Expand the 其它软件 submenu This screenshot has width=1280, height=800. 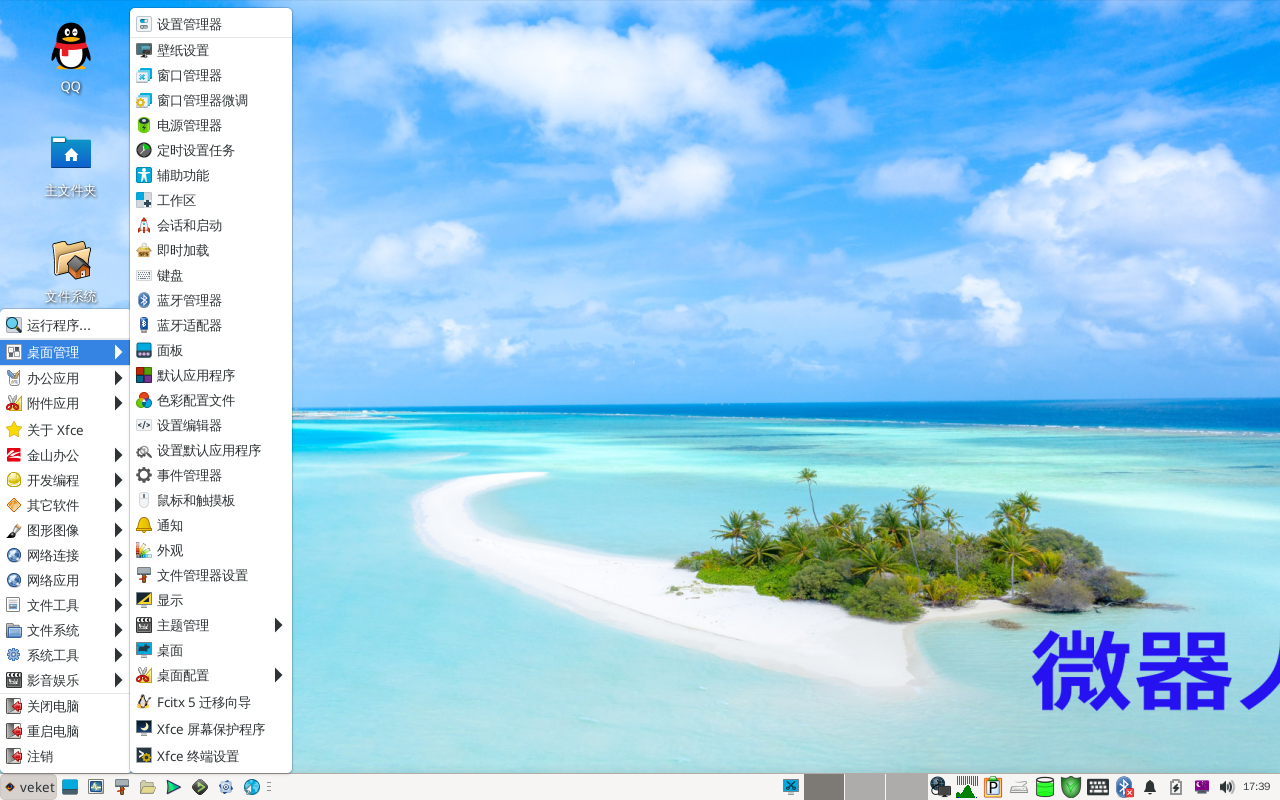click(x=66, y=505)
